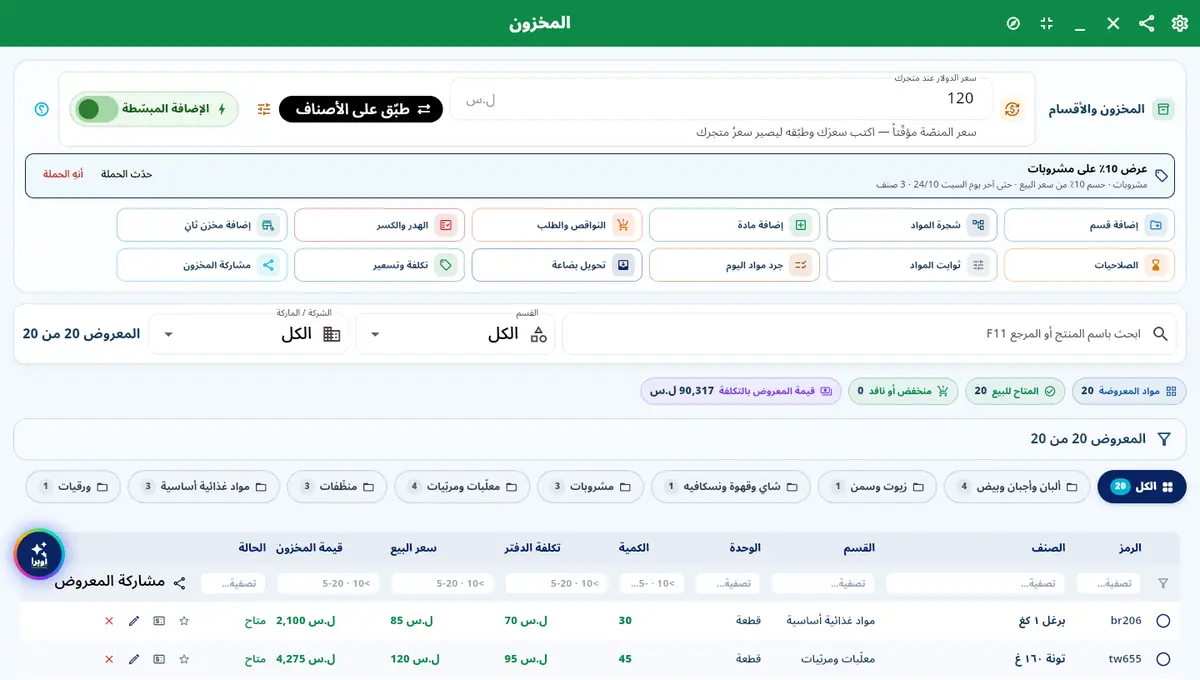Viewport: 1200px width, 680px height.
Task: Edit برغل ١ كغ with pencil icon
Action: [x=134, y=621]
